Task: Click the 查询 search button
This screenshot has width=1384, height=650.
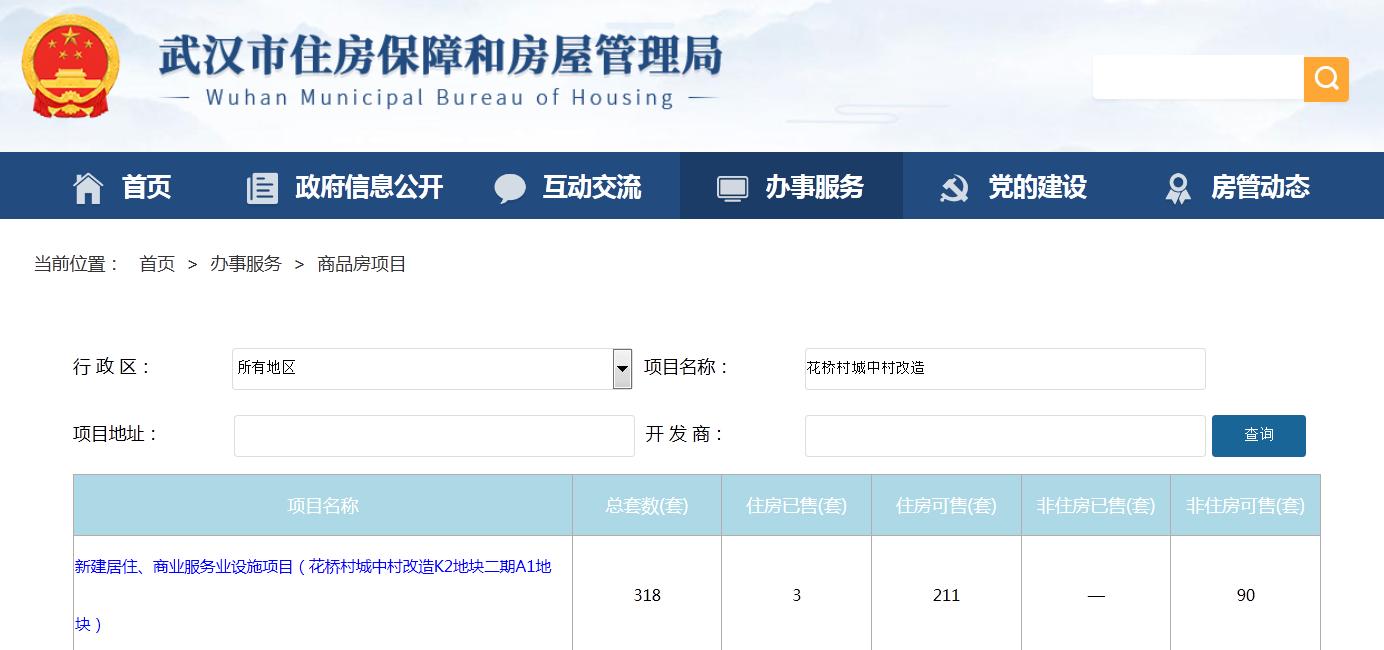Action: 1258,435
